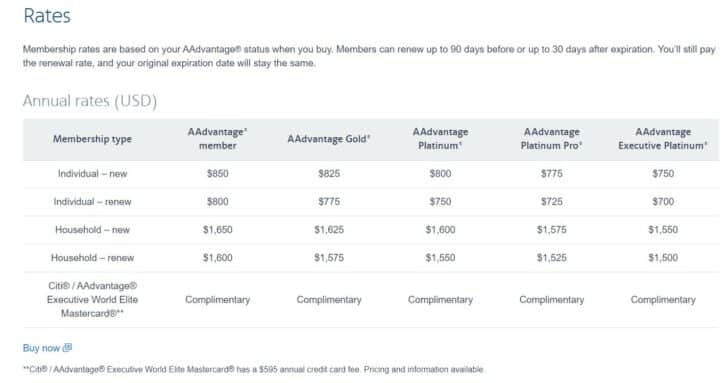Click the AAdvantage Platinum Pro column header
Image resolution: width=728 pixels, height=383 pixels.
[x=552, y=139]
